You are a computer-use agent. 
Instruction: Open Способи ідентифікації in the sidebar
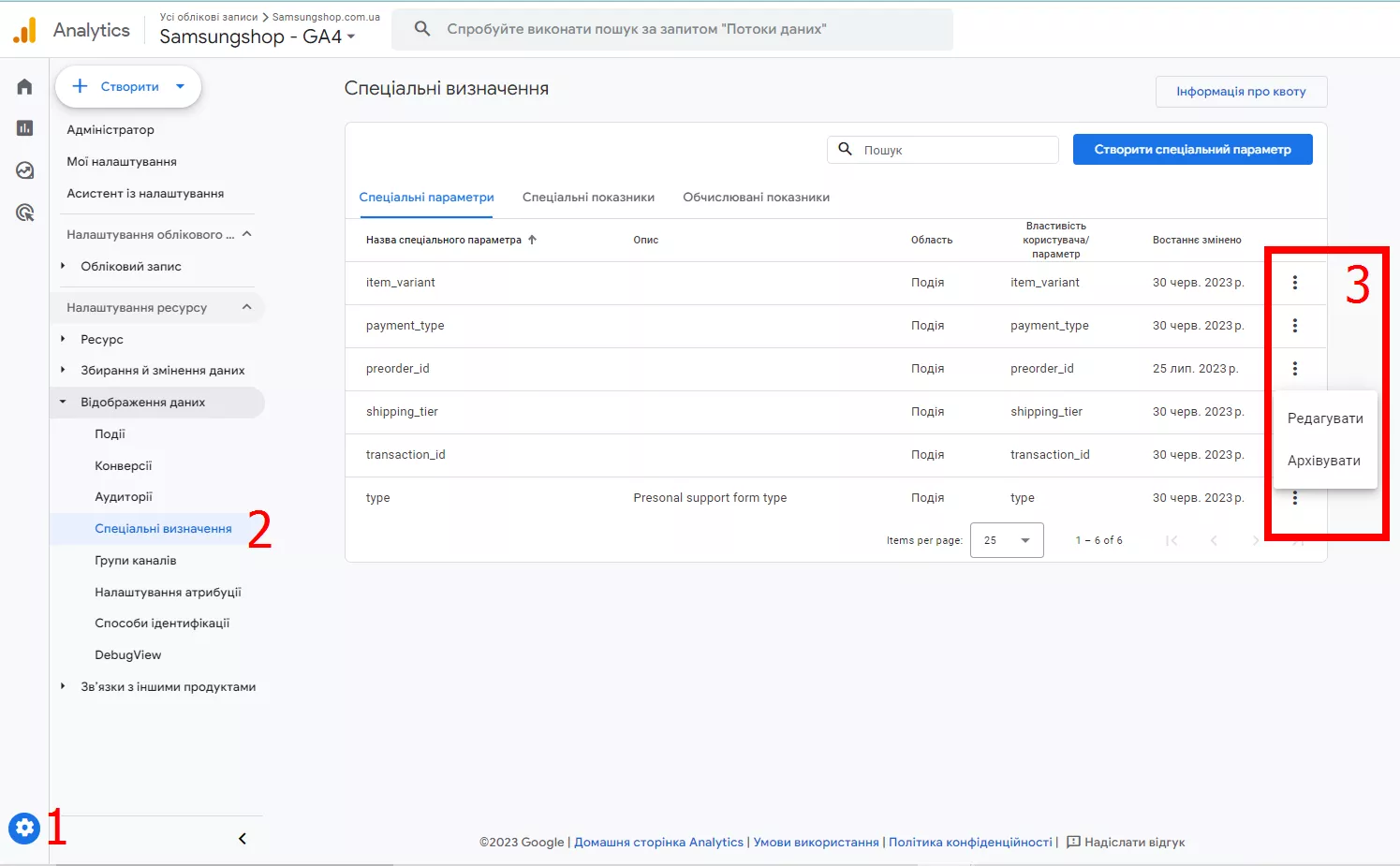tap(162, 624)
